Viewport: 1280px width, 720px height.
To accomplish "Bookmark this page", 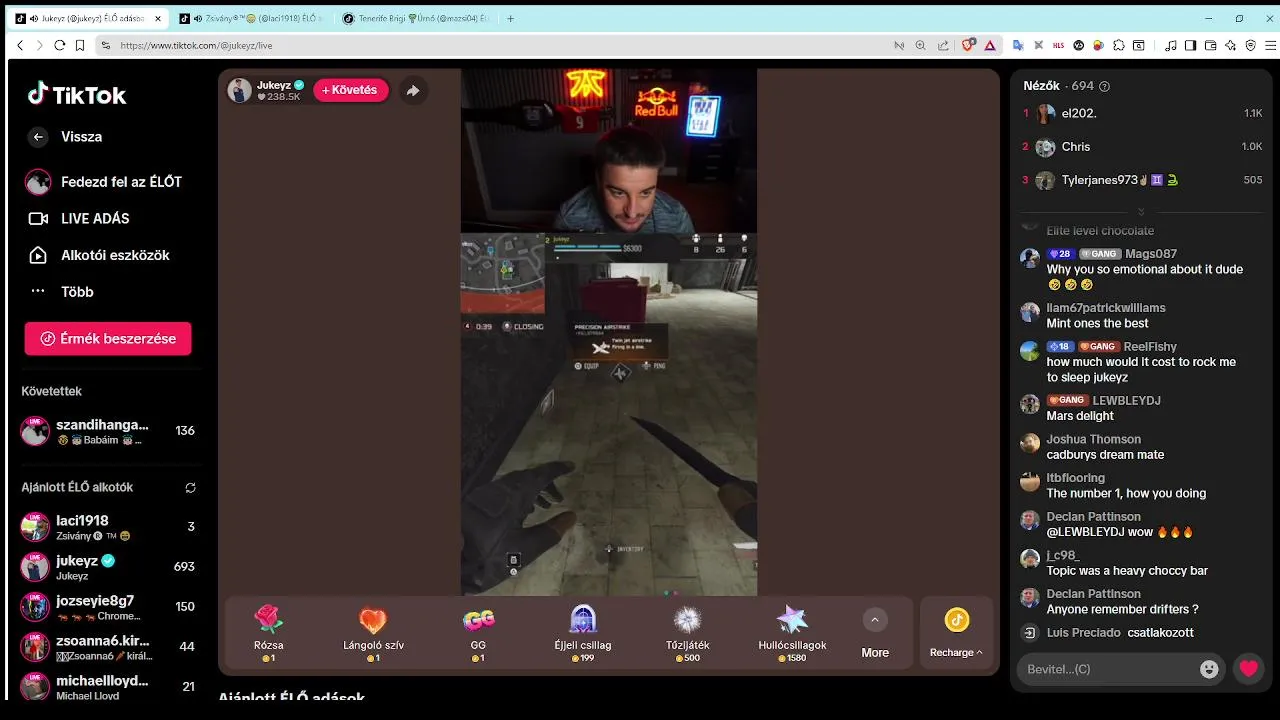I will click(80, 45).
